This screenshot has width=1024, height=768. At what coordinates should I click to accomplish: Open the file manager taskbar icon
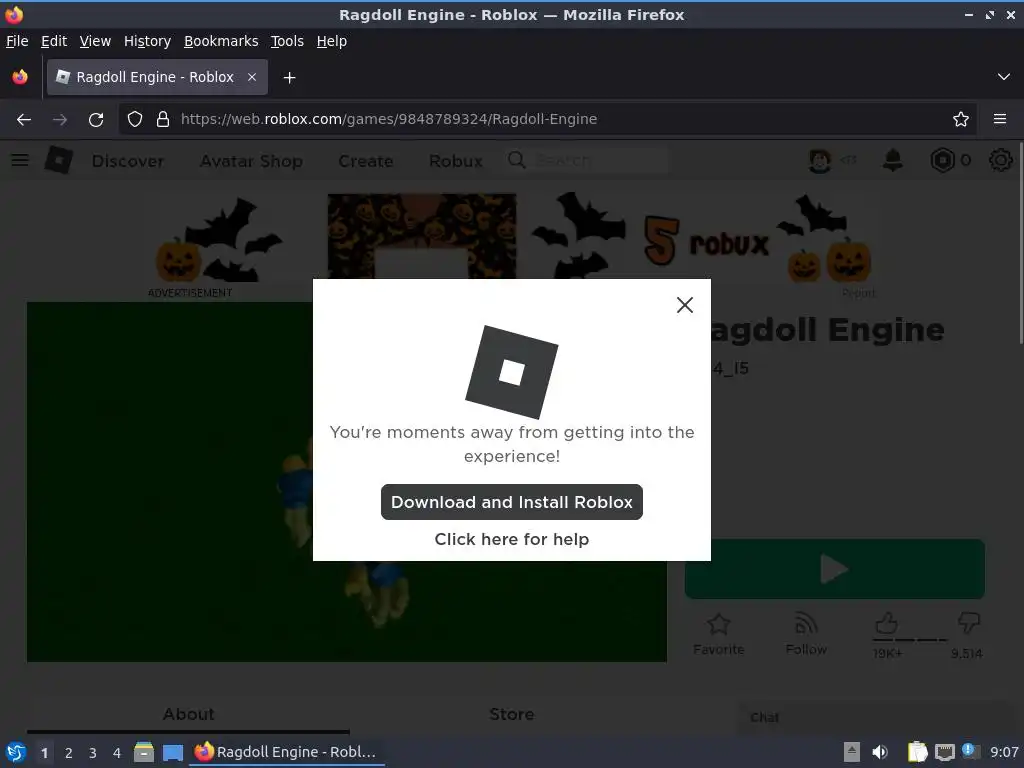[144, 752]
